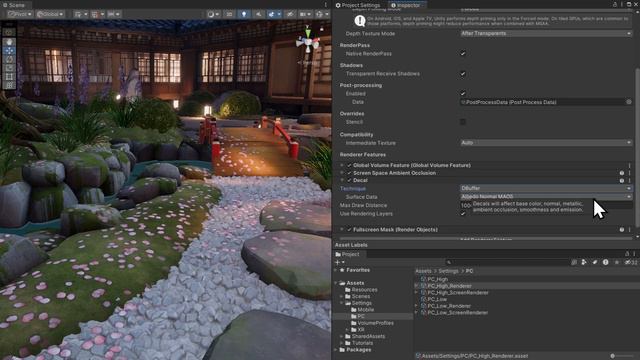The image size is (640, 360).
Task: Open draw mode shading dropdown
Action: point(213,14)
